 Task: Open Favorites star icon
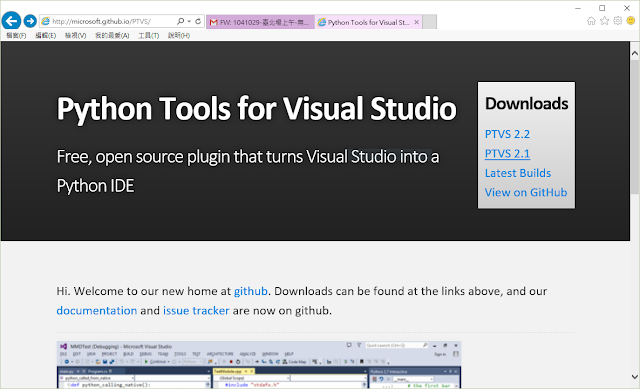604,21
